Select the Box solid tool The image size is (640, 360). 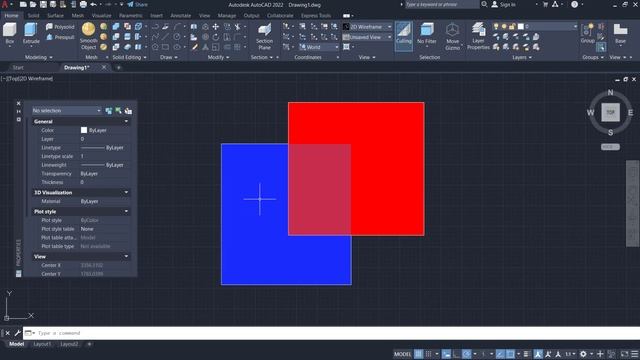[x=10, y=33]
